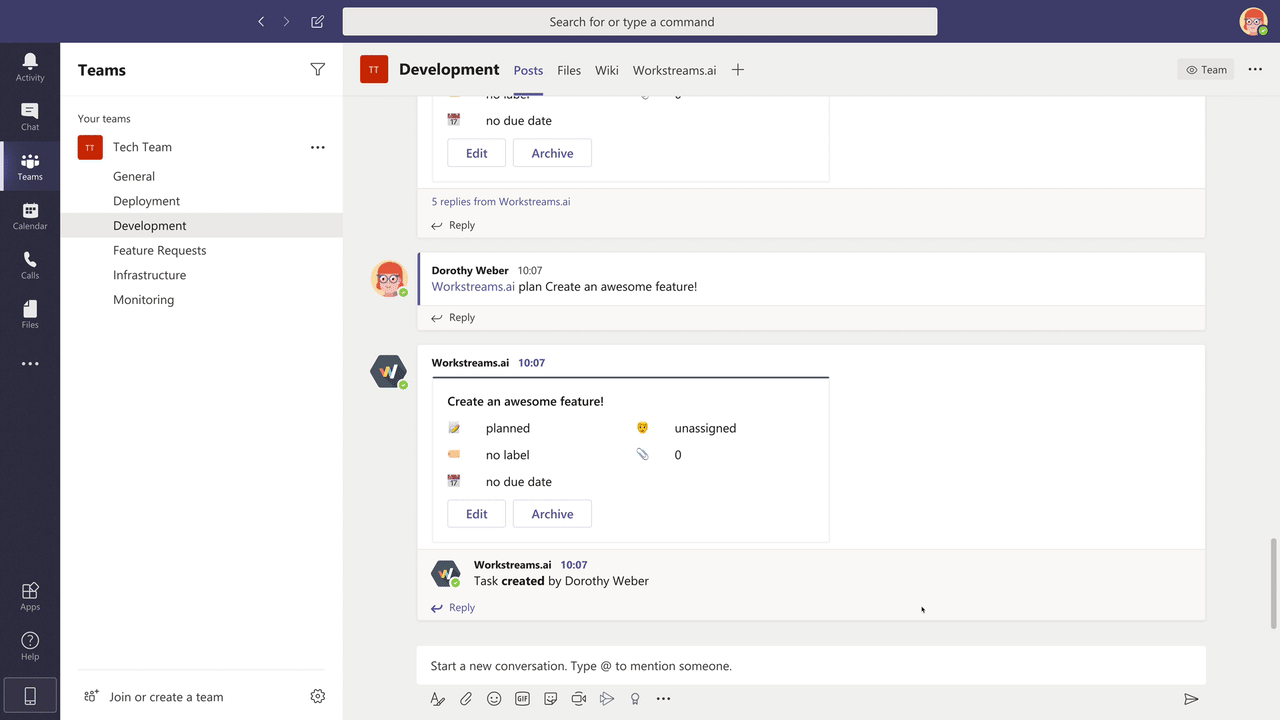Screen dimensions: 1280x720
Task: Archive the 'Create an awesome feature!' task
Action: click(552, 514)
